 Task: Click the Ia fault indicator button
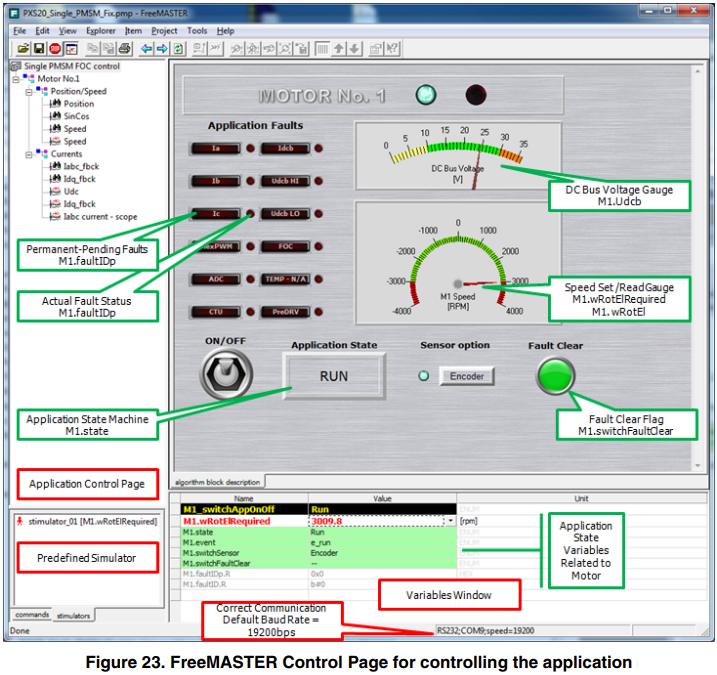(x=216, y=149)
